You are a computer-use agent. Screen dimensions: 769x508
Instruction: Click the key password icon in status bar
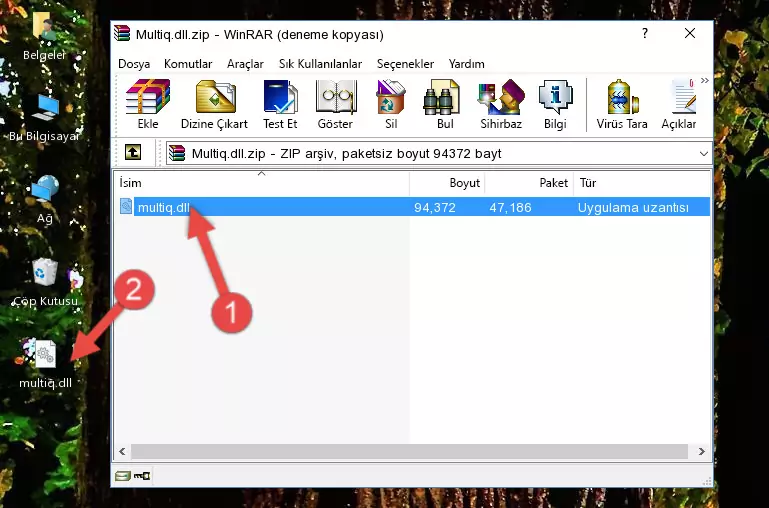click(x=142, y=476)
